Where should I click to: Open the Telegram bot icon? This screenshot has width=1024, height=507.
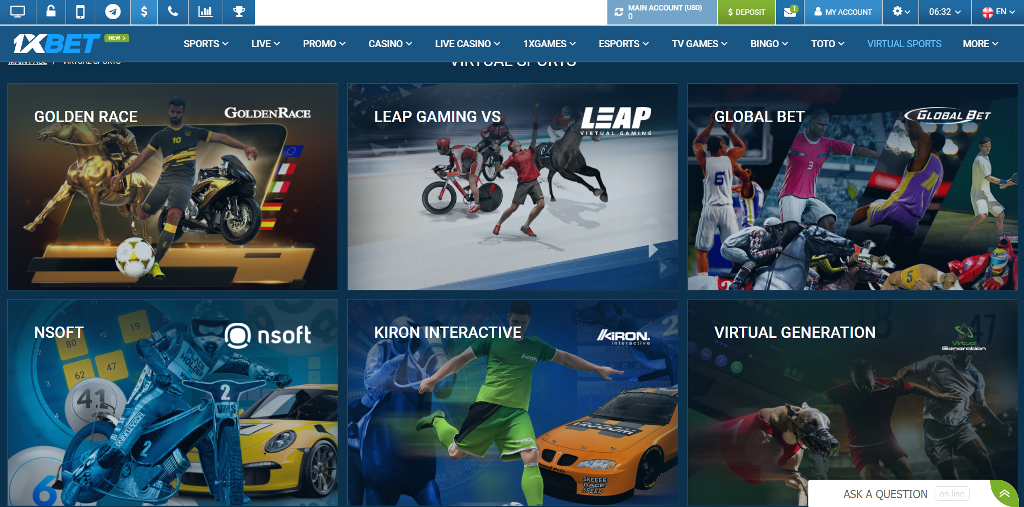[x=113, y=12]
